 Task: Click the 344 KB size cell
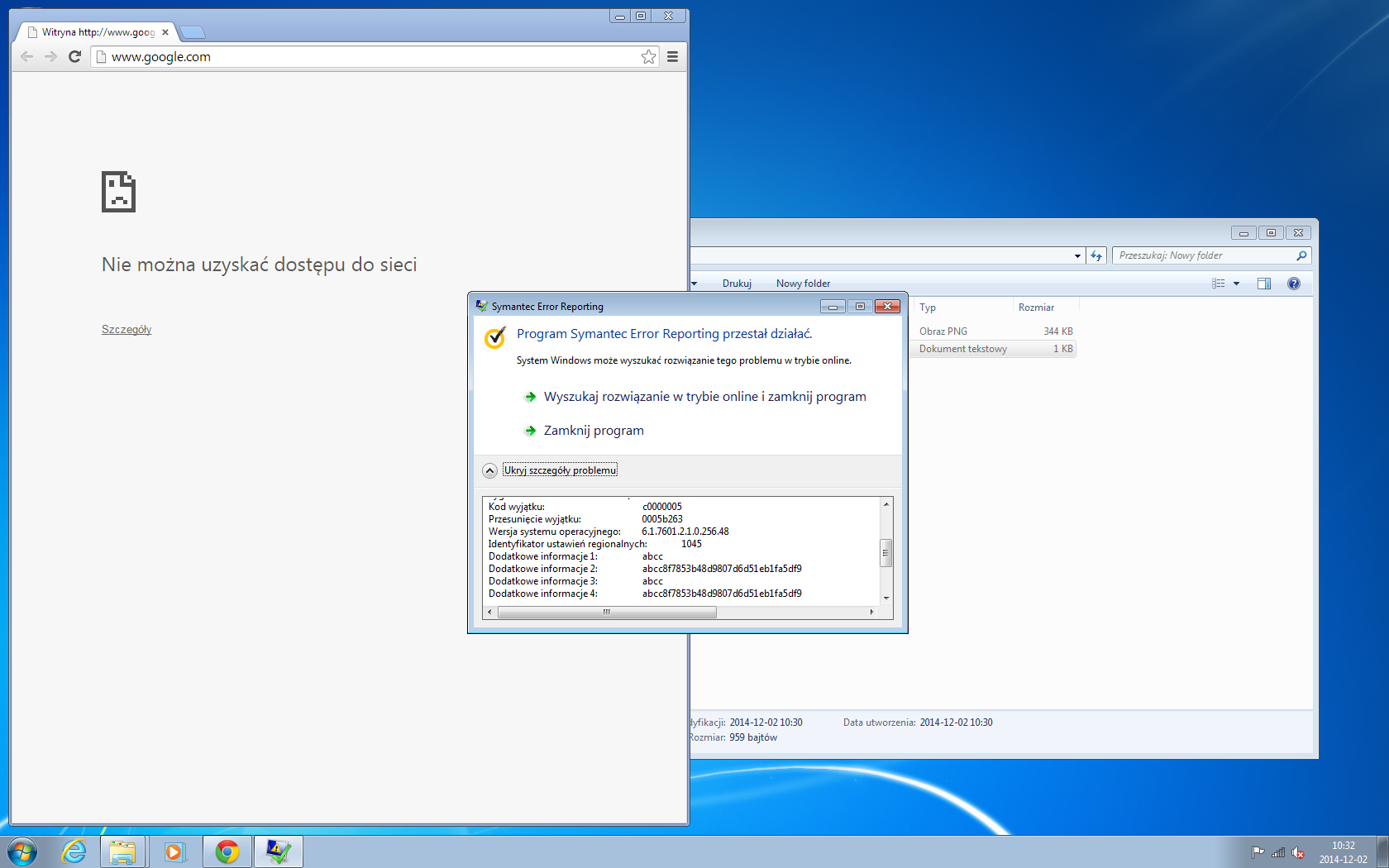[1057, 331]
